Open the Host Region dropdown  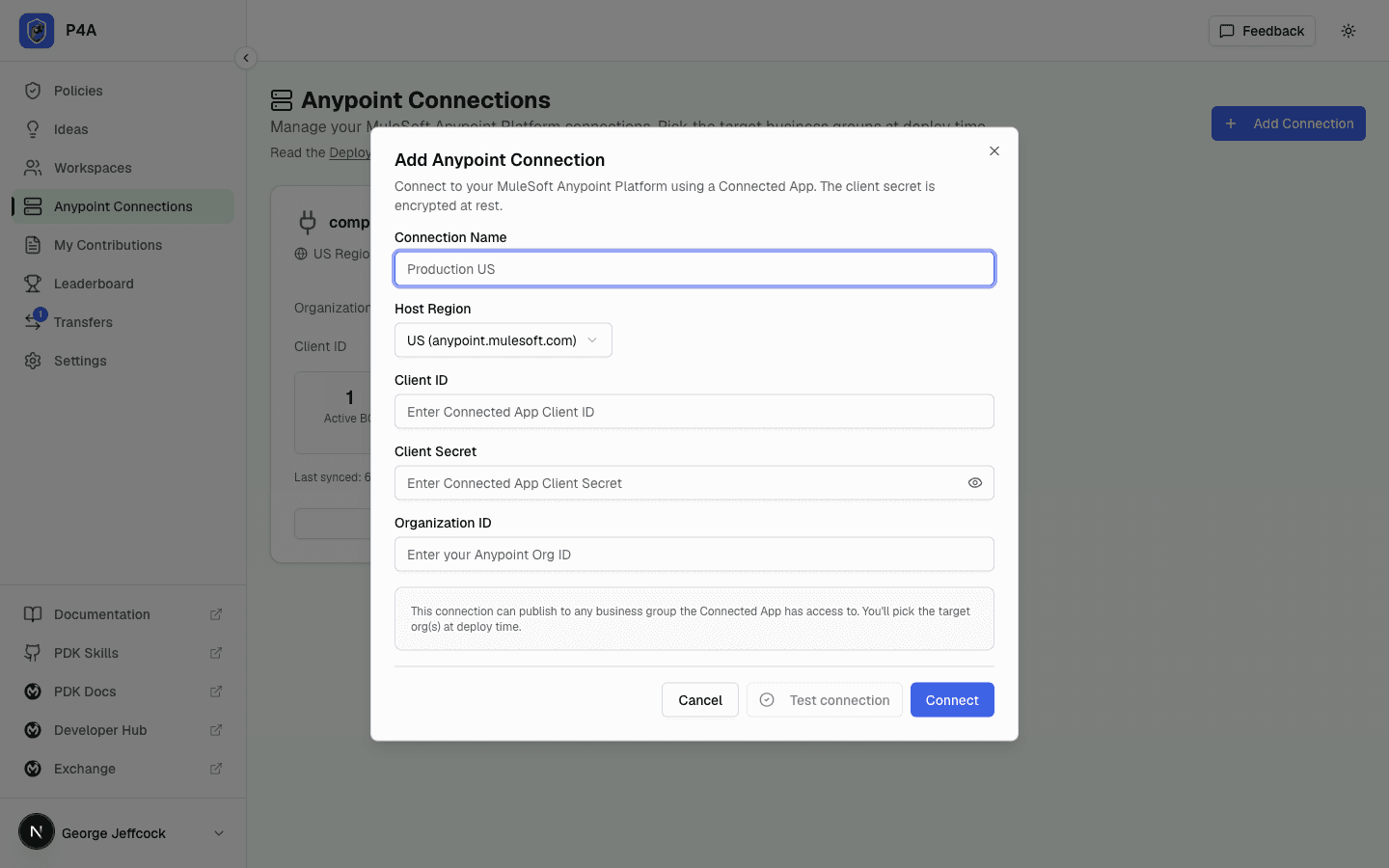coord(504,340)
